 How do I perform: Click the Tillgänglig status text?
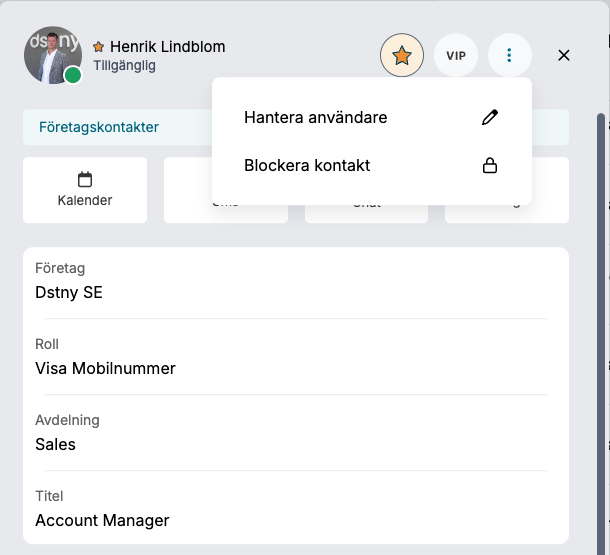point(124,65)
